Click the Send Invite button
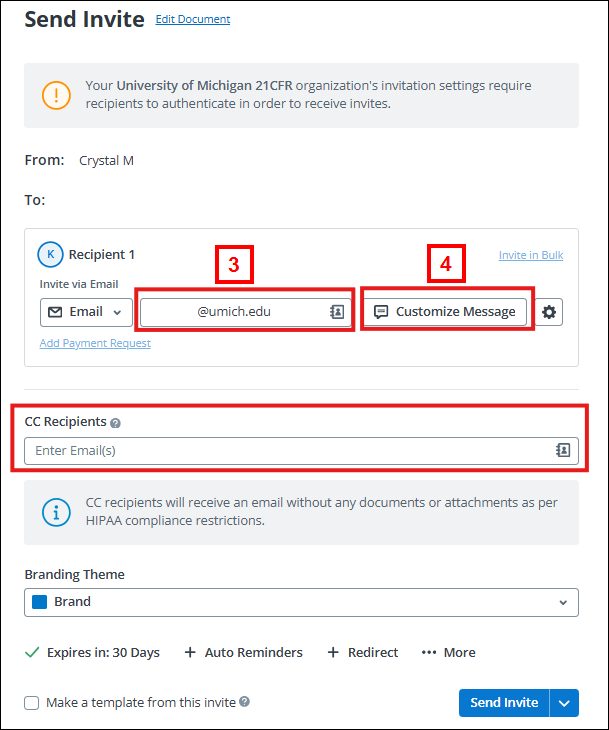Screen dimensions: 609x730 click(x=504, y=703)
